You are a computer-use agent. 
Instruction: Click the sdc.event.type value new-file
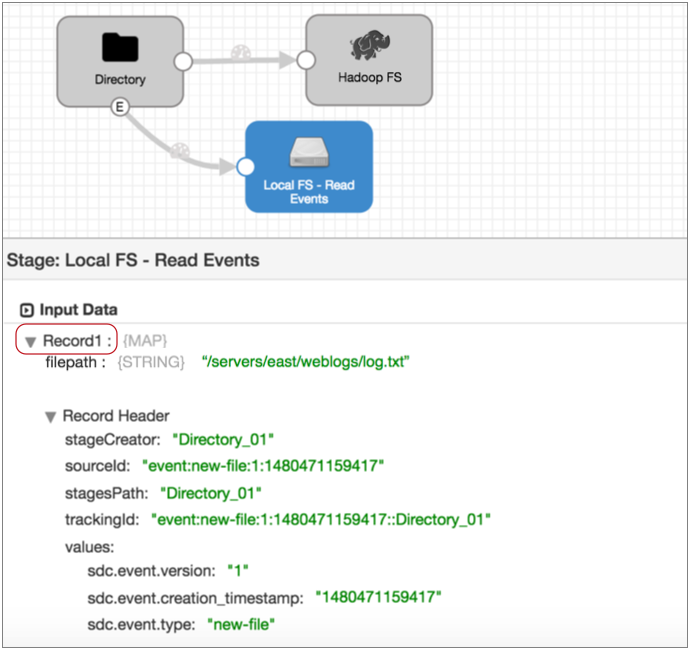(x=240, y=624)
